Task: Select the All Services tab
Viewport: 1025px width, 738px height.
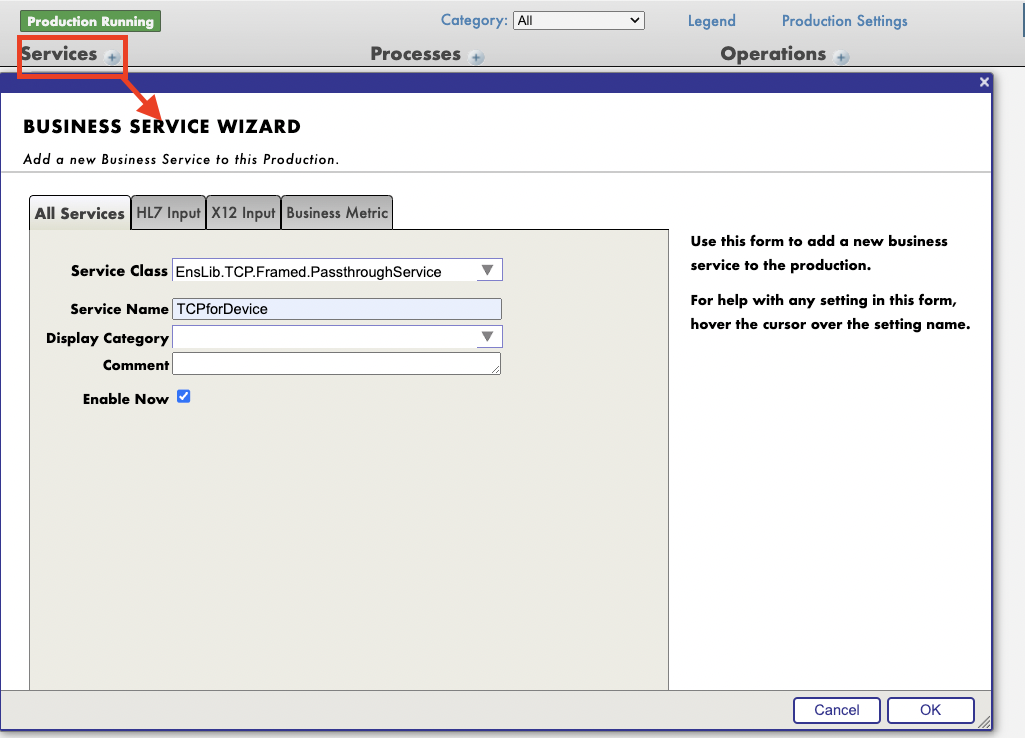Action: [79, 213]
